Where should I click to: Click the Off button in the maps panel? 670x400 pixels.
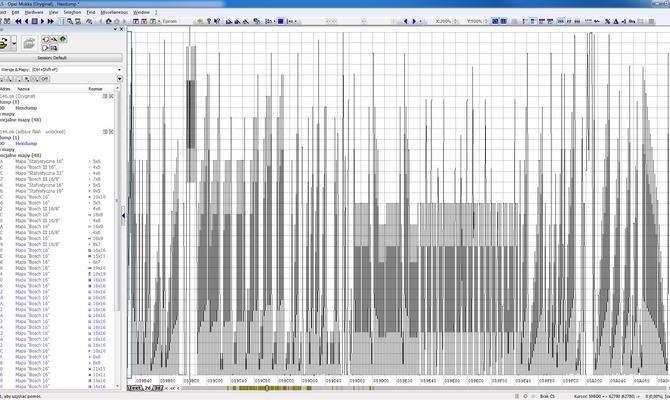(x=44, y=78)
